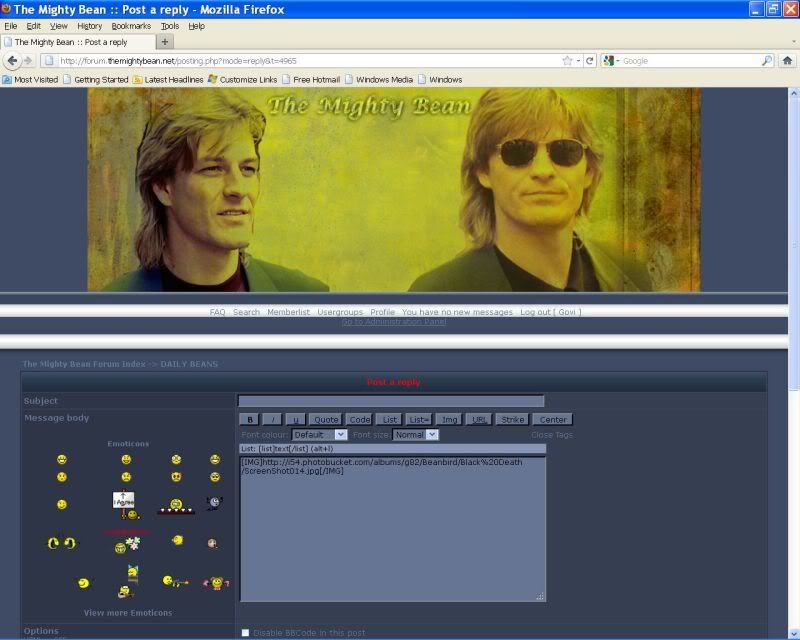Open the Most Visited bookmarks folder
Viewport: 800px width, 640px height.
30,80
